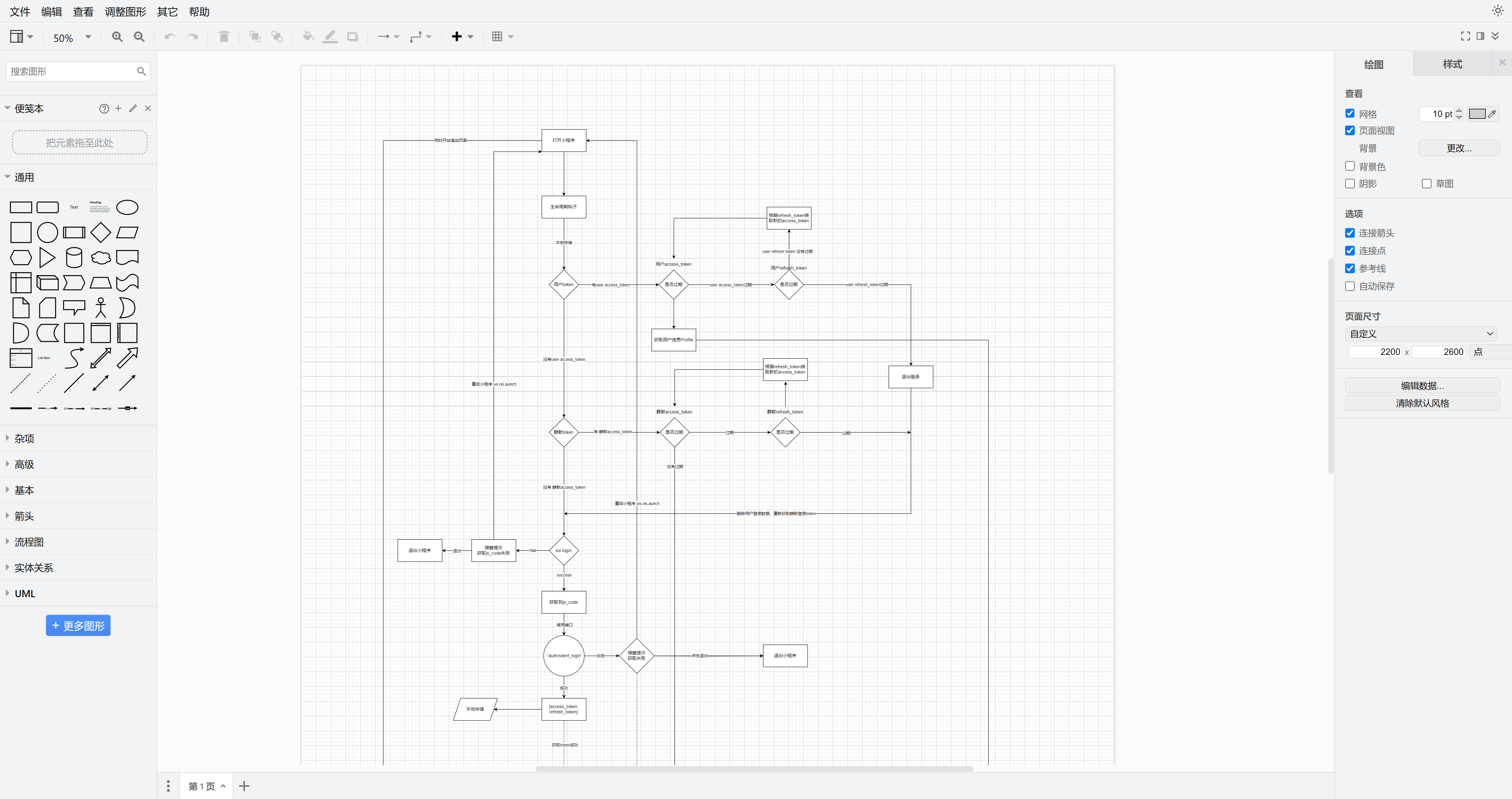This screenshot has width=1512, height=799.
Task: Open the view layout dropdown in toolbar
Action: click(x=22, y=36)
